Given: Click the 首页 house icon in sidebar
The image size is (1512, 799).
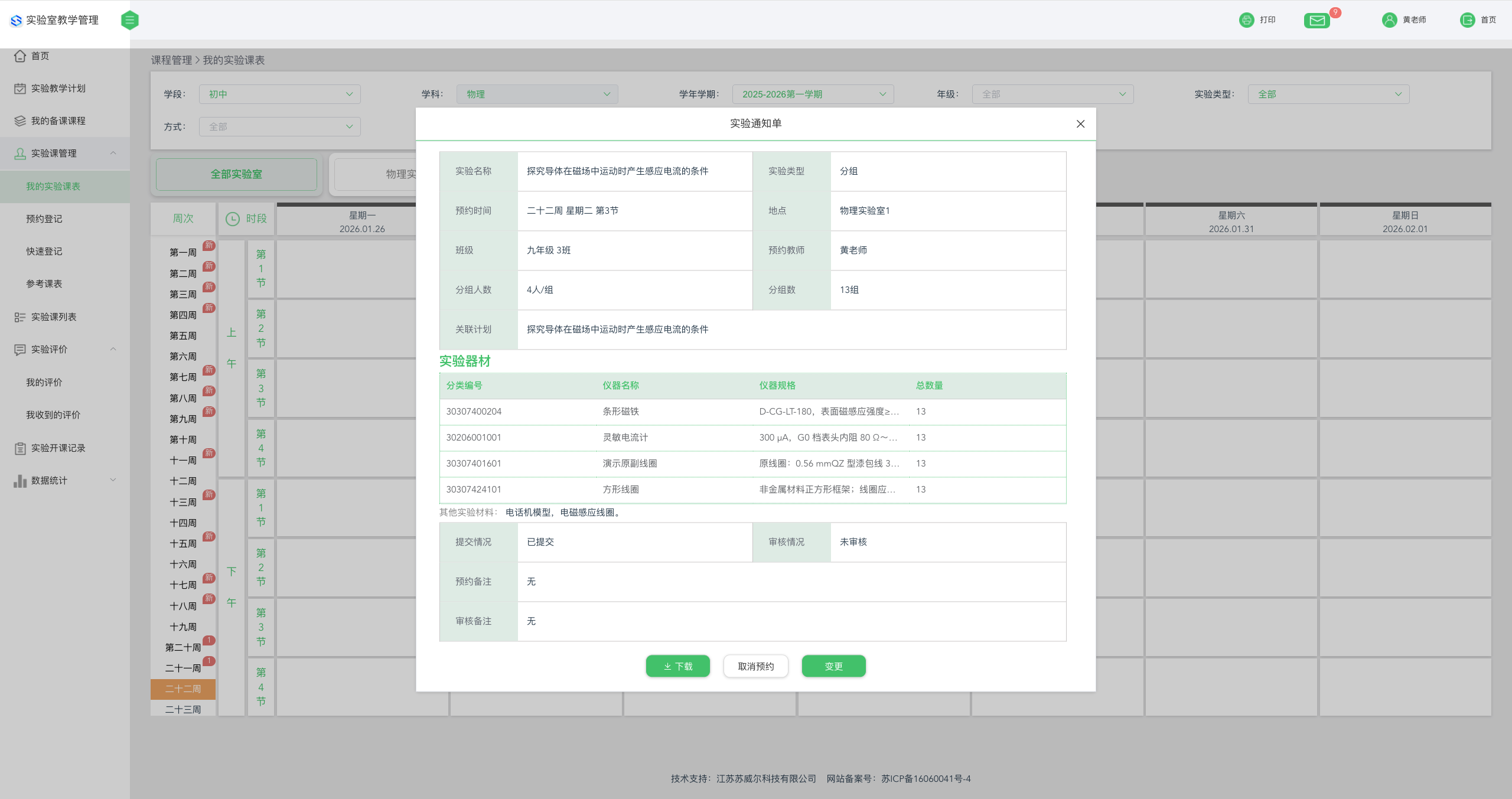Looking at the screenshot, I should pyautogui.click(x=20, y=56).
